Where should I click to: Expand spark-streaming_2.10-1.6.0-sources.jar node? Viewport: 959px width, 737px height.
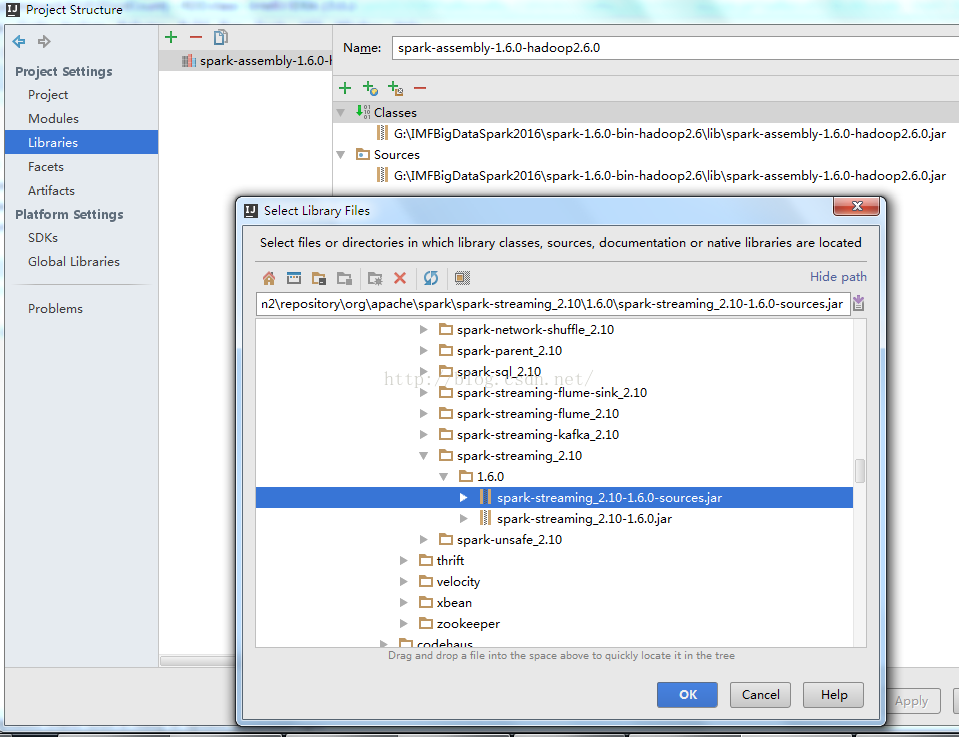click(464, 498)
